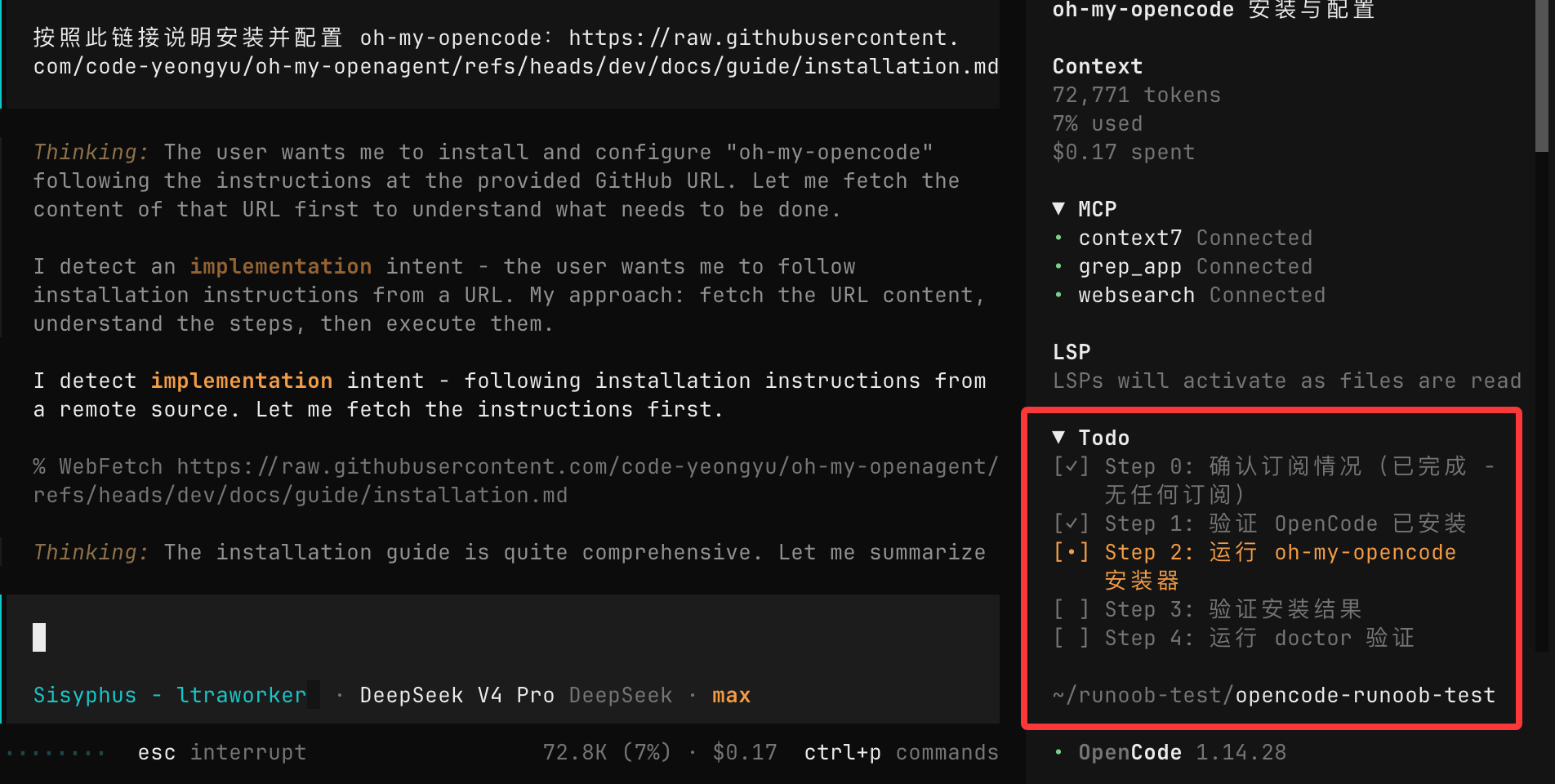The height and width of the screenshot is (784, 1555).
Task: Select the Sisyphus - ltraworker agent label
Action: point(169,695)
